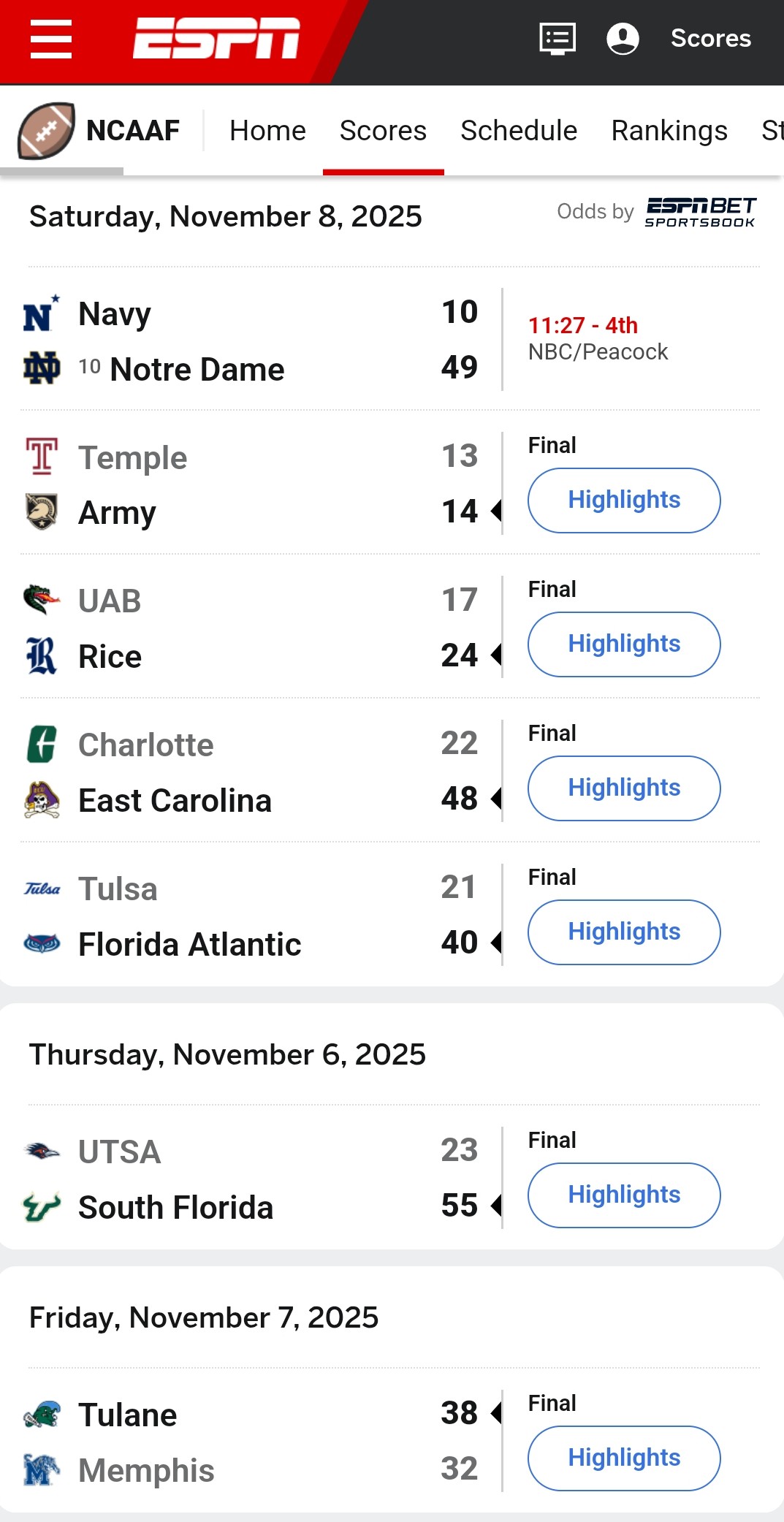Image resolution: width=784 pixels, height=1522 pixels.
Task: Click the Notre Dame team logo
Action: coord(42,368)
